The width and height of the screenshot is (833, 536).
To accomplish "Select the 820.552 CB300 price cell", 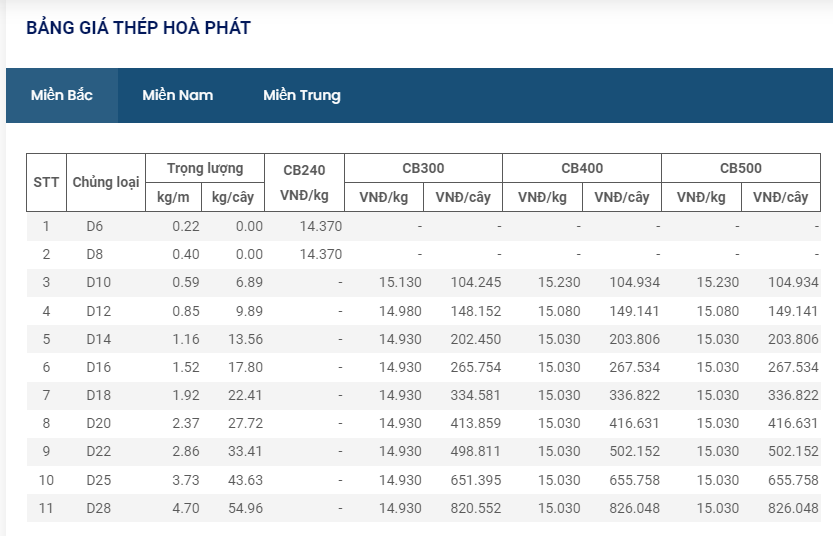I will tap(476, 508).
